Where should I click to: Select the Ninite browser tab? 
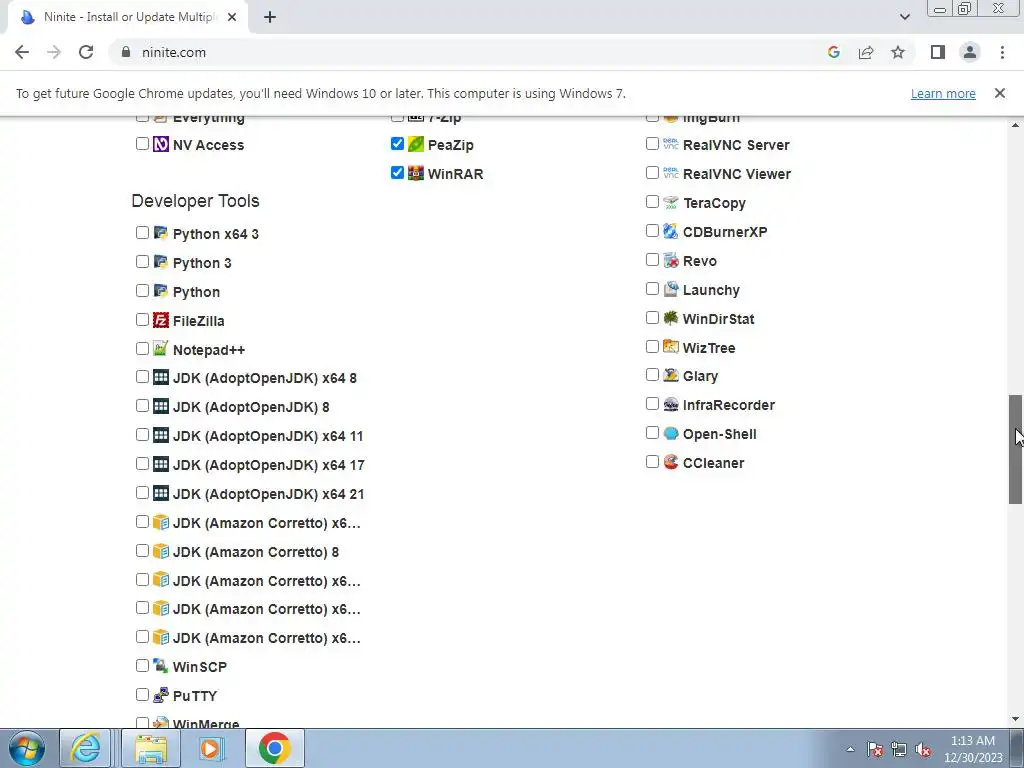[x=128, y=17]
